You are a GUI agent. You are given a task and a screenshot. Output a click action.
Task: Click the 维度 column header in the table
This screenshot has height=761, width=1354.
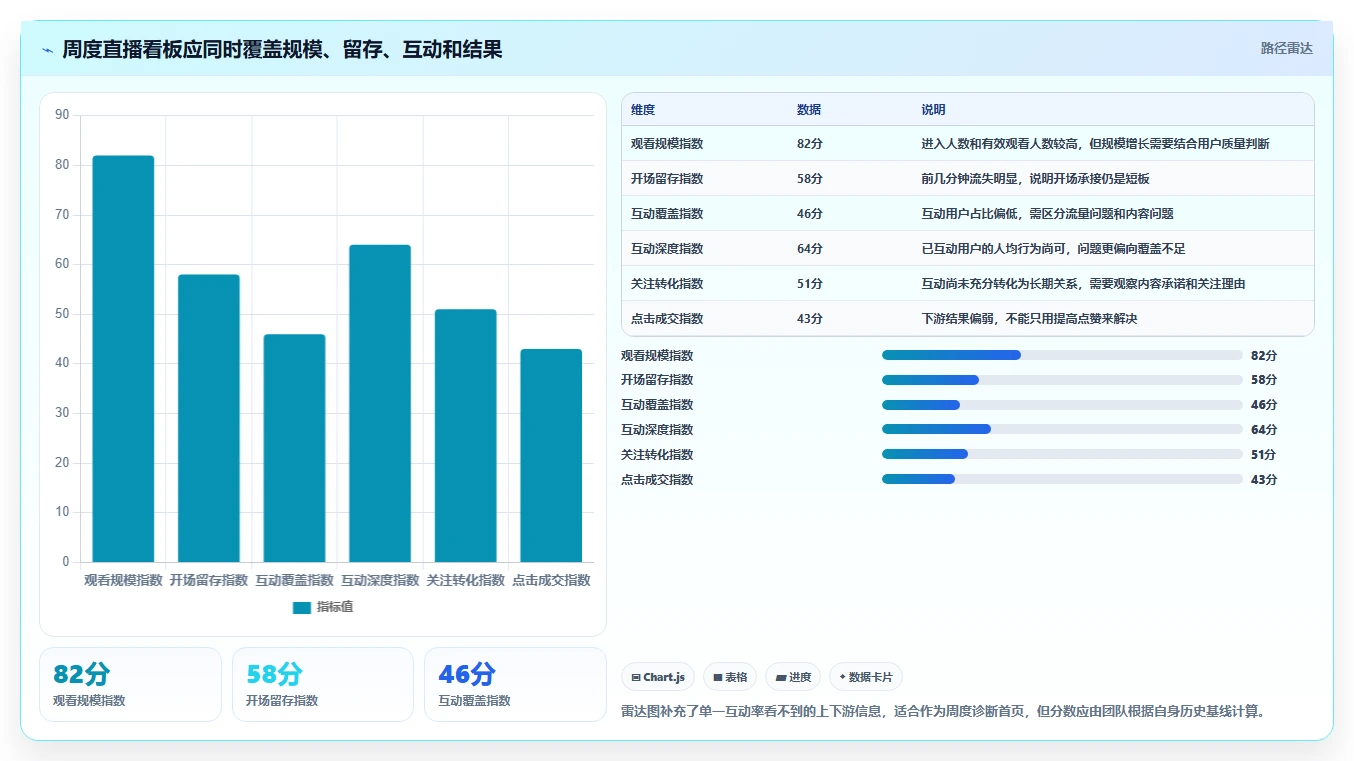click(643, 110)
